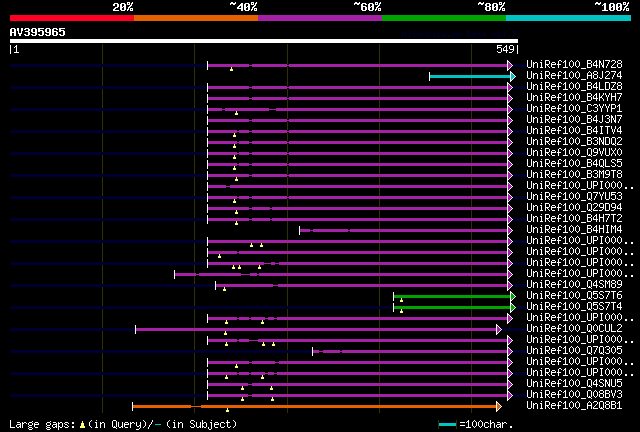Click the cyan arrowhead ending the A8J274 bar

coord(513,76)
